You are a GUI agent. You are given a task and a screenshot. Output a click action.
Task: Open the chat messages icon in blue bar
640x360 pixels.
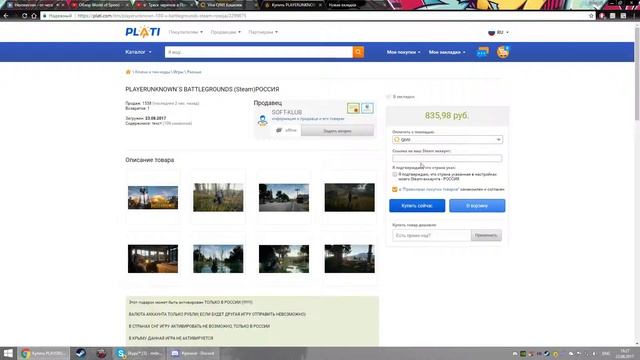[x=482, y=52]
